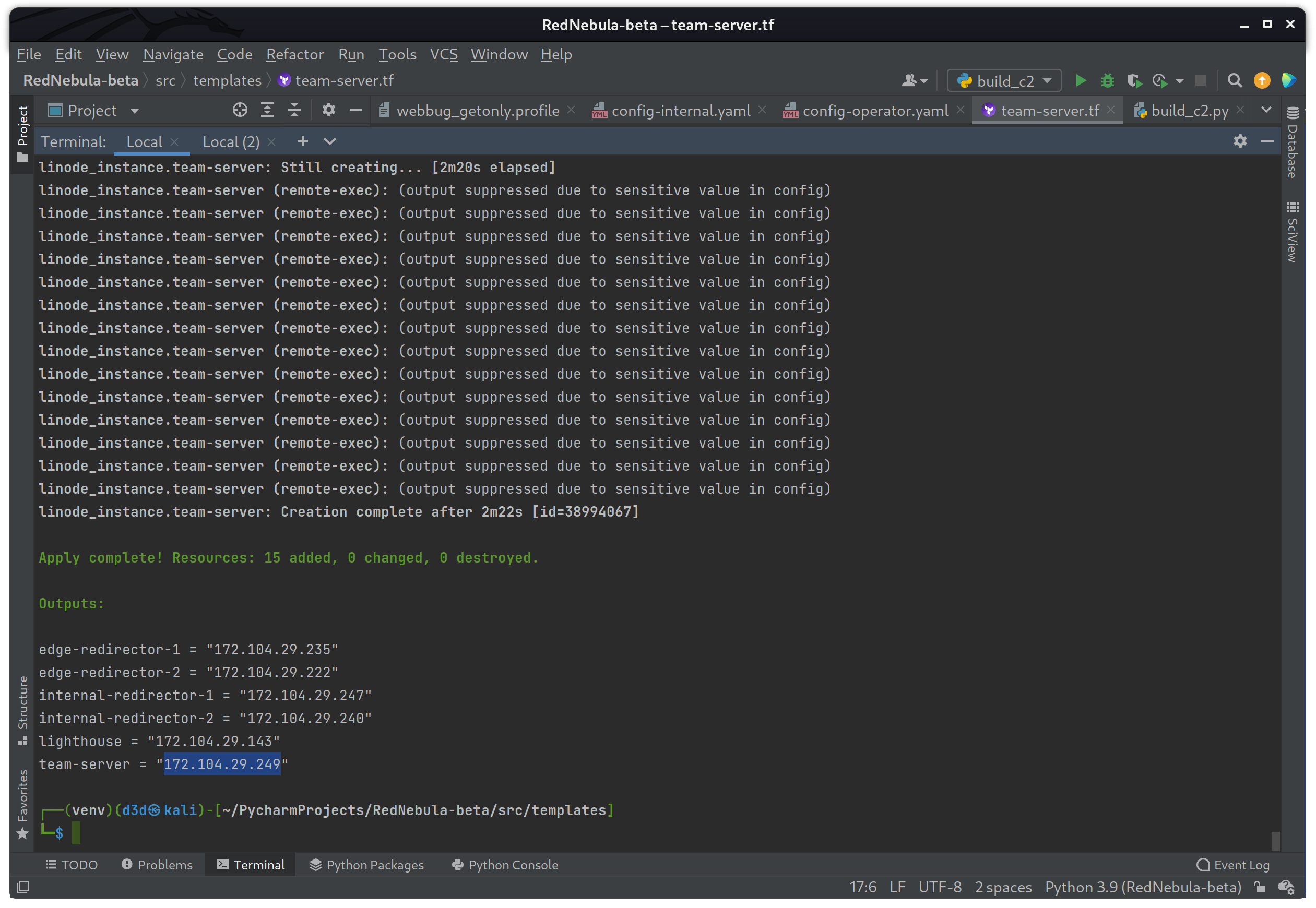Click the TODO tab
Image resolution: width=1316 pixels, height=908 pixels.
(x=72, y=865)
